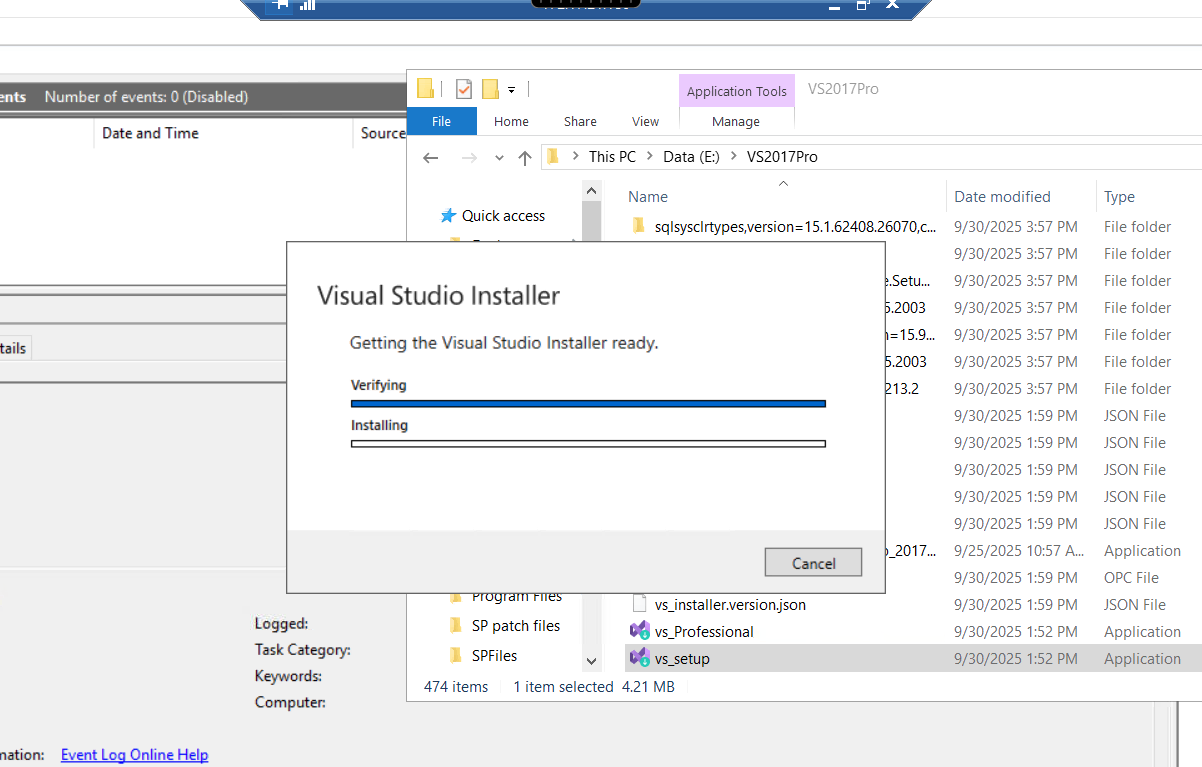Click the 9/25/2025 10:57 date cell

1018,551
